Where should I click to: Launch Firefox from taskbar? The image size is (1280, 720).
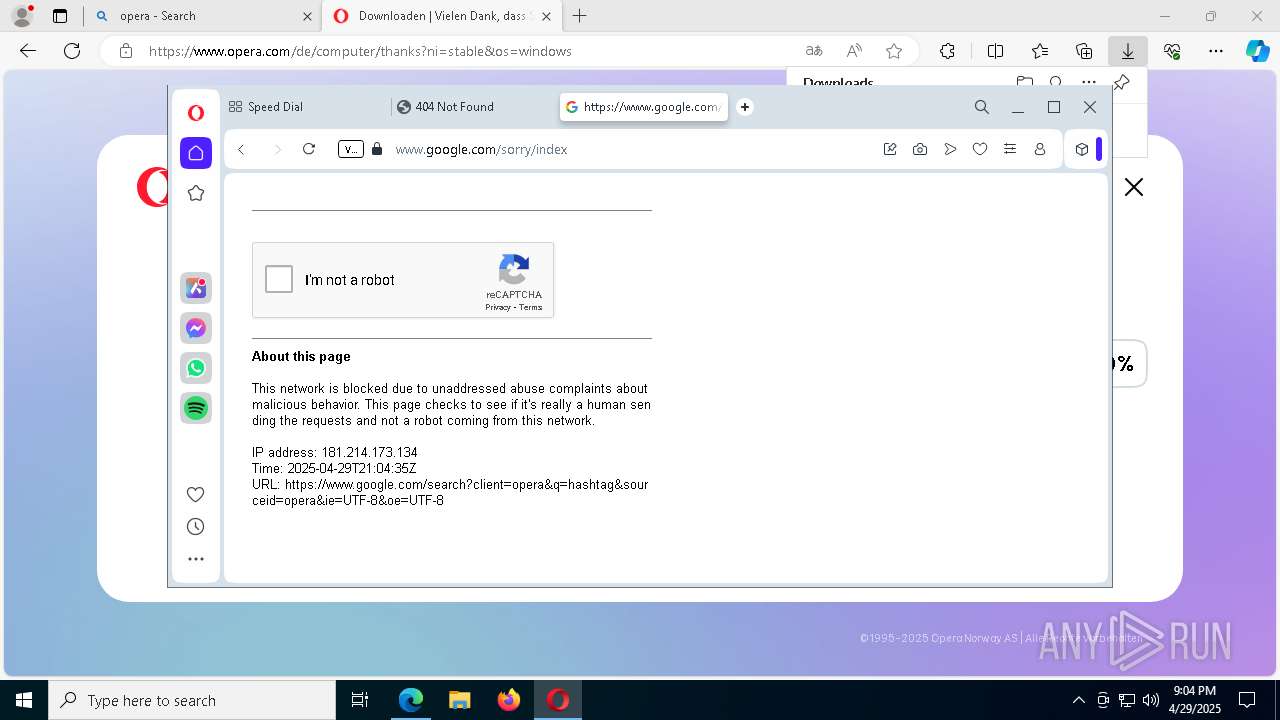(x=509, y=700)
